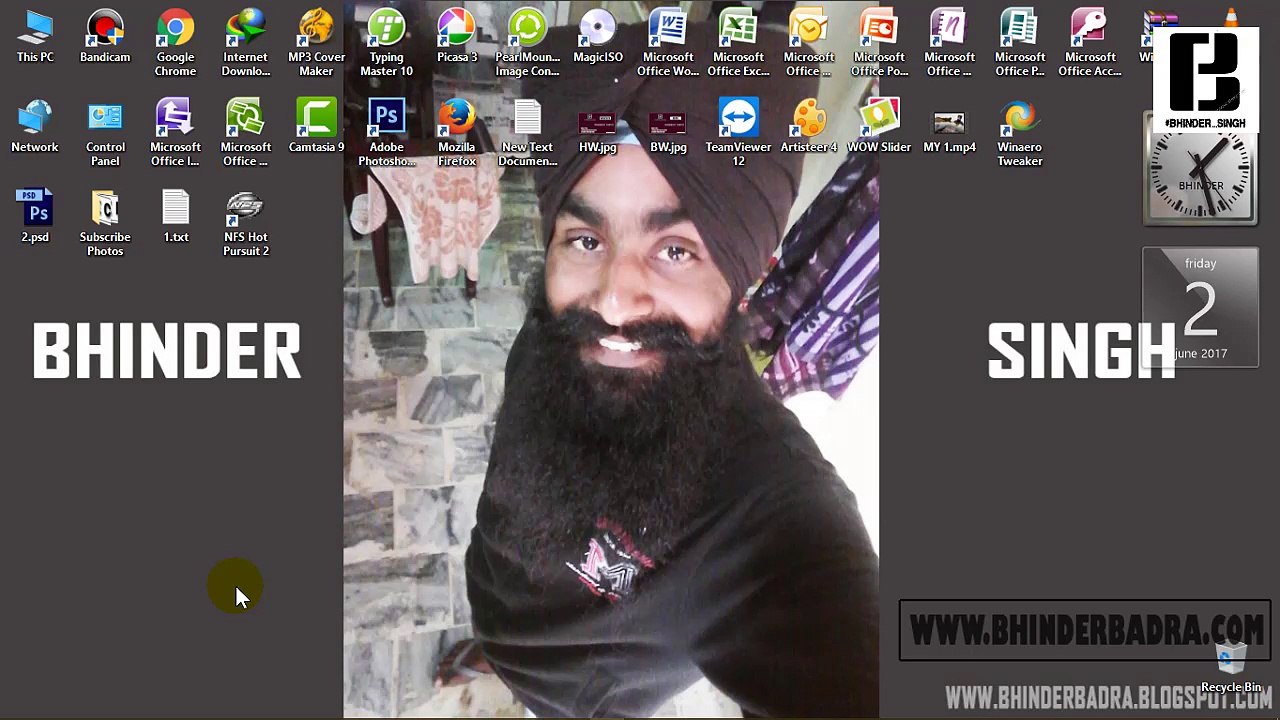Launch Bandicam from the desktop

pyautogui.click(x=105, y=37)
